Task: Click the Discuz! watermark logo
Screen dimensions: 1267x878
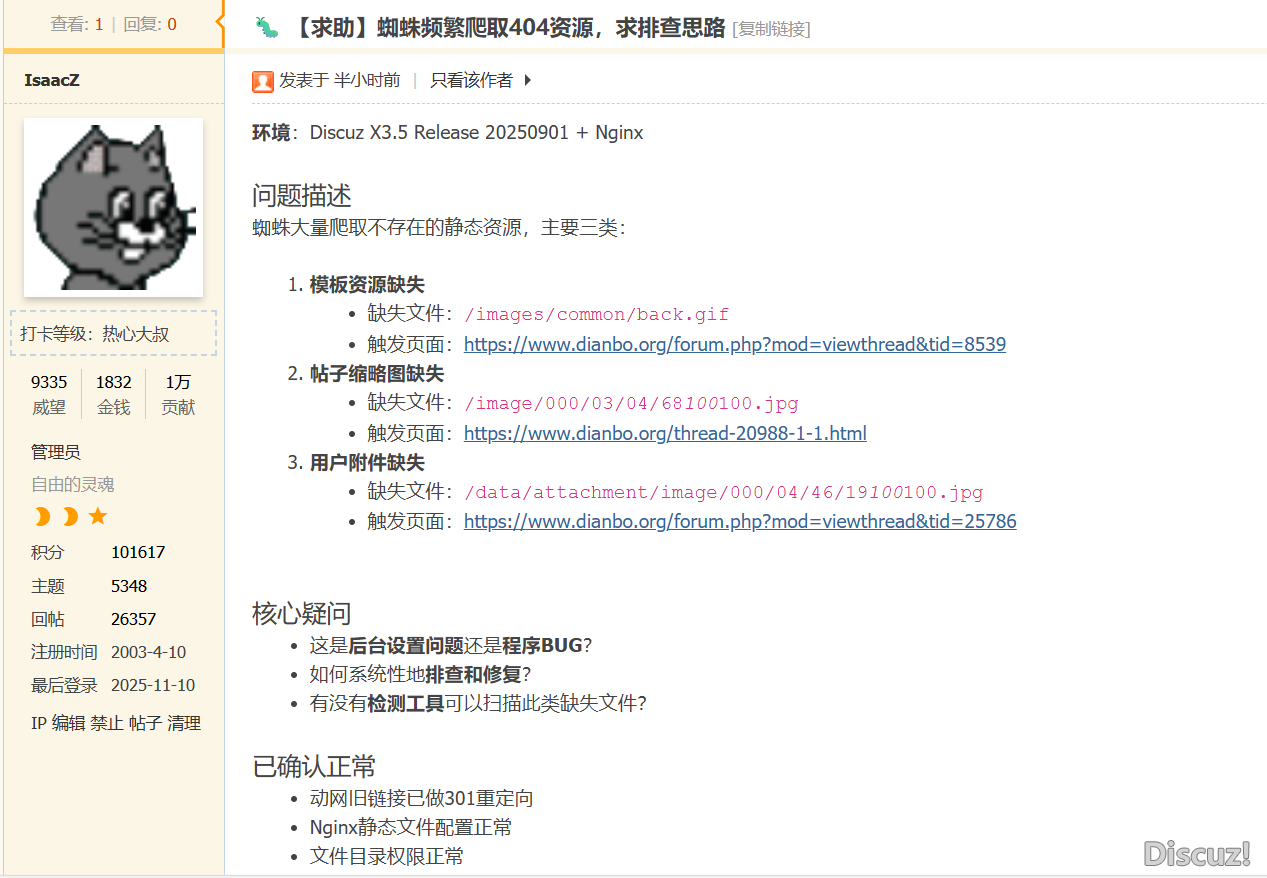Action: (1196, 853)
